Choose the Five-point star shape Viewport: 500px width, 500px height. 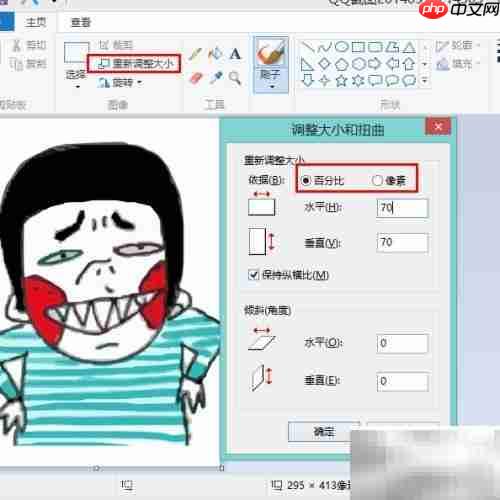(341, 80)
